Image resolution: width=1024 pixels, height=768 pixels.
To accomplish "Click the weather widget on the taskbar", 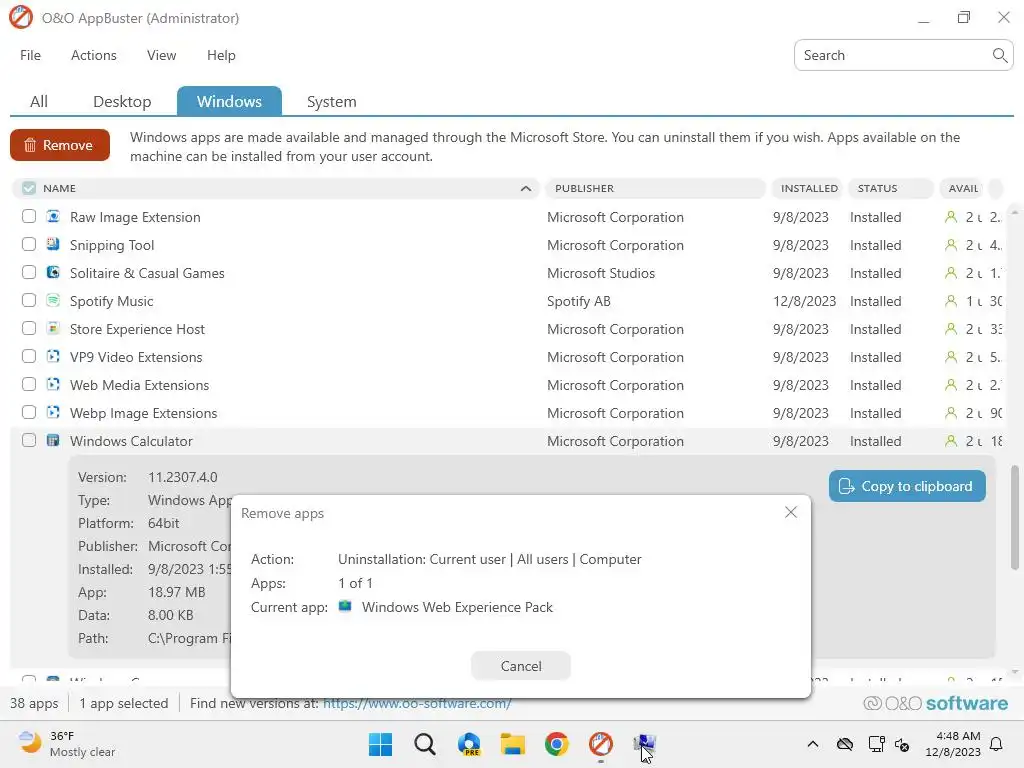I will [x=67, y=744].
